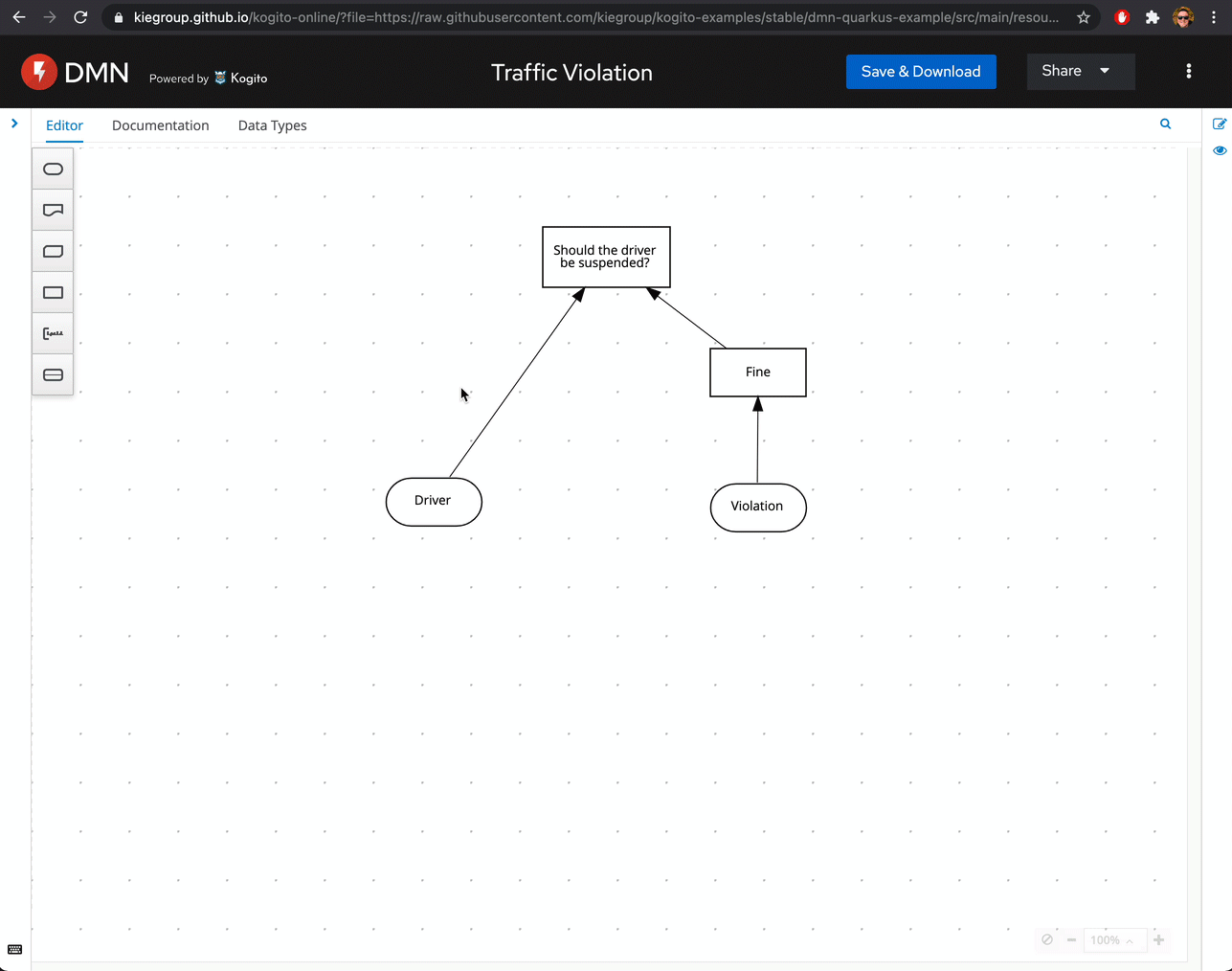This screenshot has height=971, width=1232.
Task: Select the DMN Input Data palette shape
Action: click(53, 169)
